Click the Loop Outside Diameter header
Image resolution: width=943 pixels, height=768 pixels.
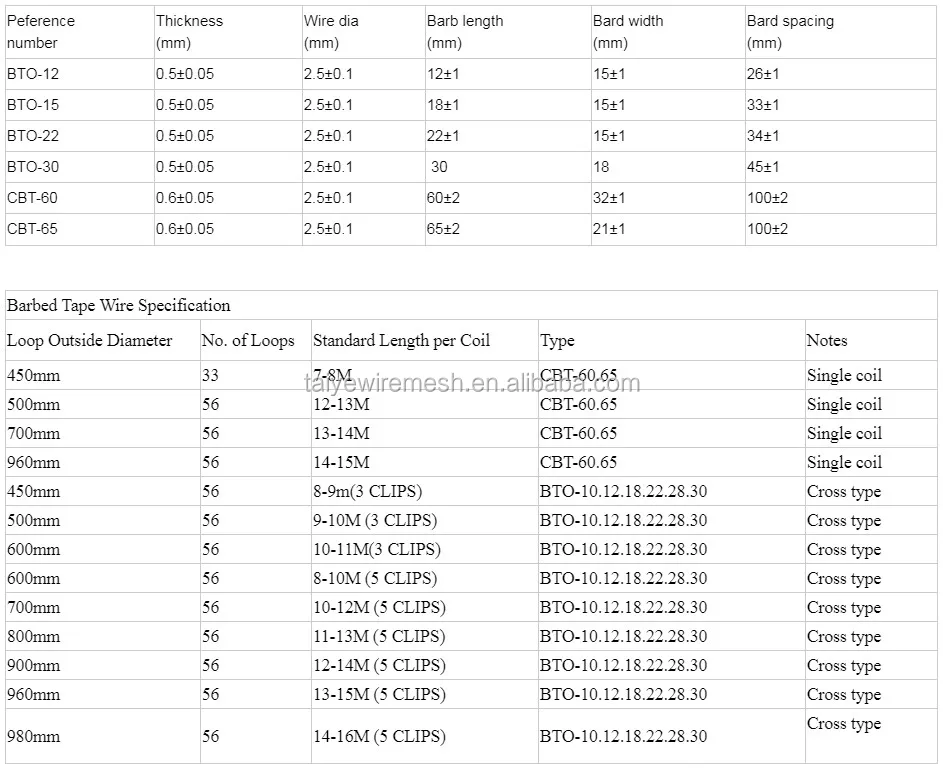[89, 340]
